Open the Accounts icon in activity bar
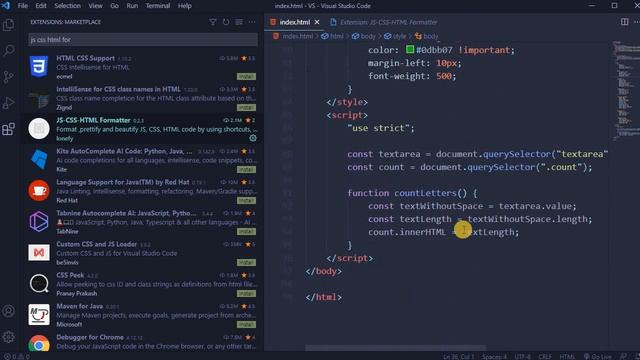The image size is (640, 360). [9, 311]
